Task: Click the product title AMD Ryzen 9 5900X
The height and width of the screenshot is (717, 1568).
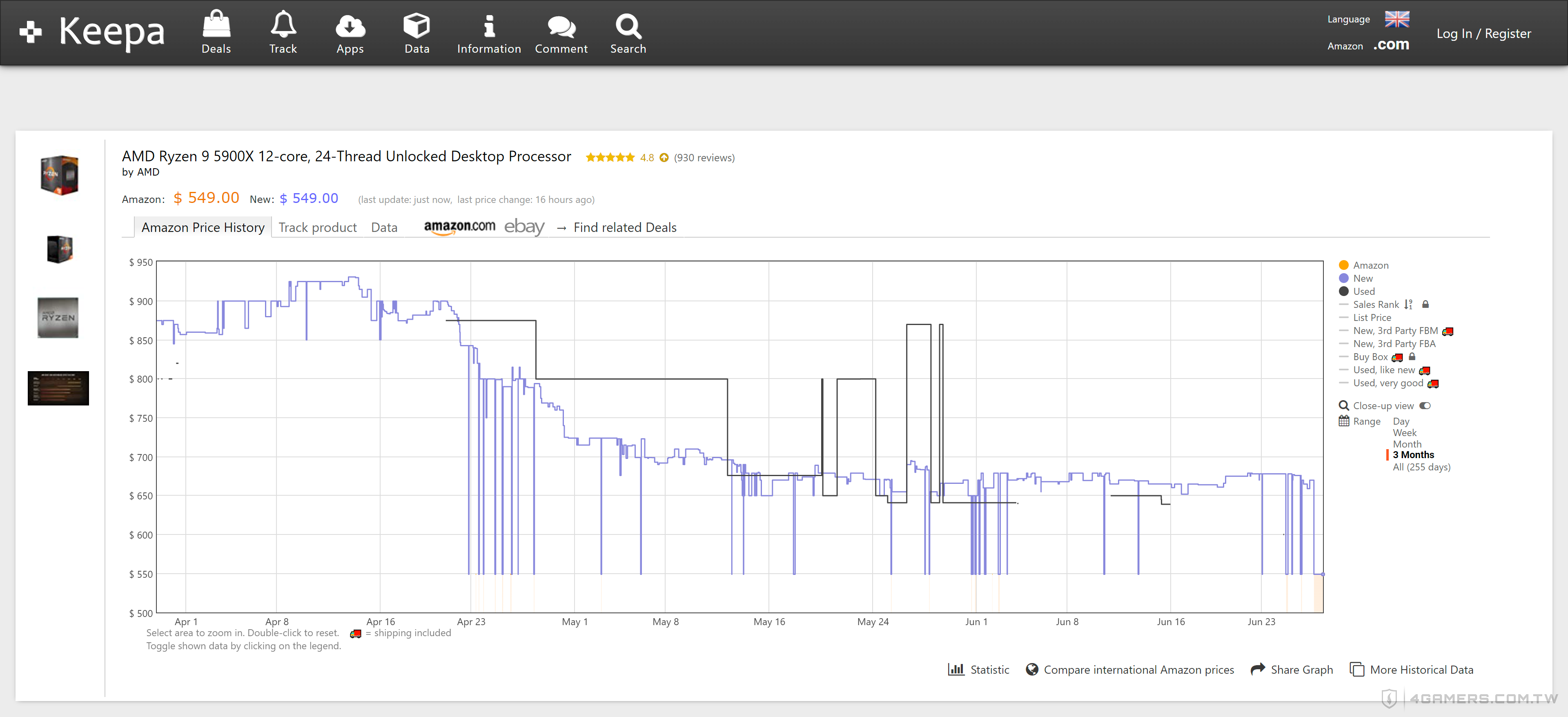Action: point(346,156)
